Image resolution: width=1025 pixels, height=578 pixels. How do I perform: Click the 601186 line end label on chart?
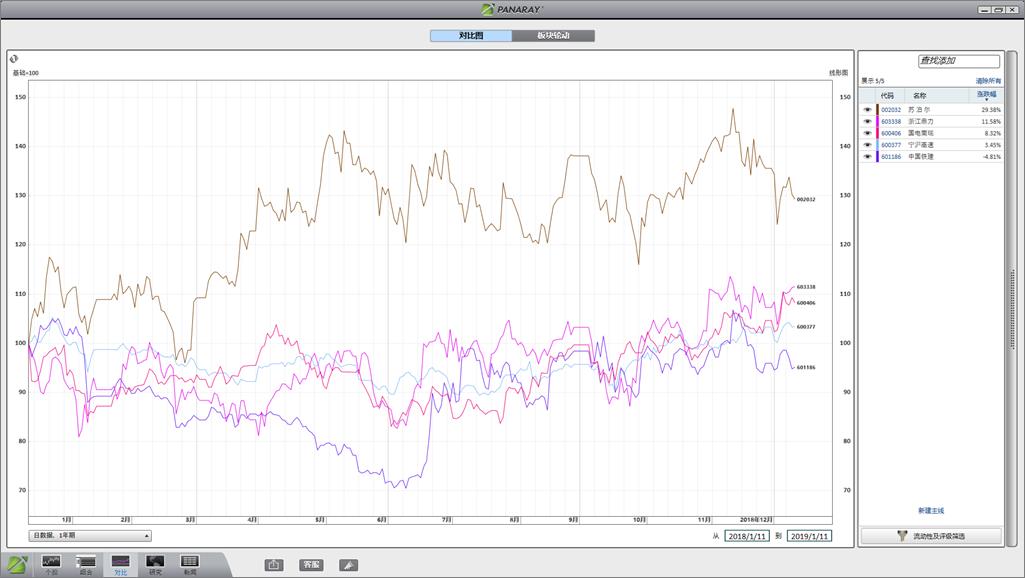coord(806,367)
